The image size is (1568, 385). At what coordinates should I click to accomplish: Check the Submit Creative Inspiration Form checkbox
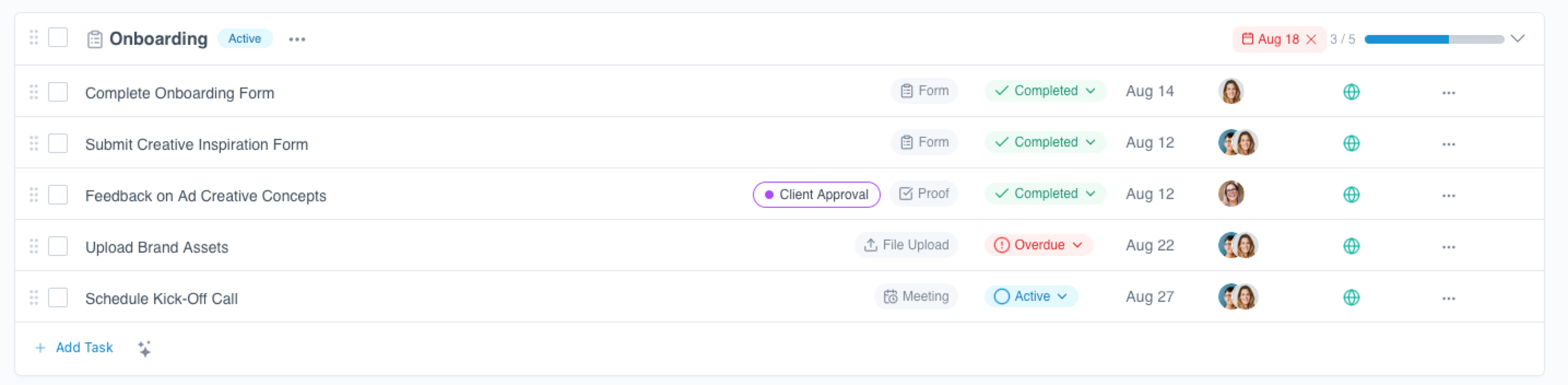coord(58,144)
